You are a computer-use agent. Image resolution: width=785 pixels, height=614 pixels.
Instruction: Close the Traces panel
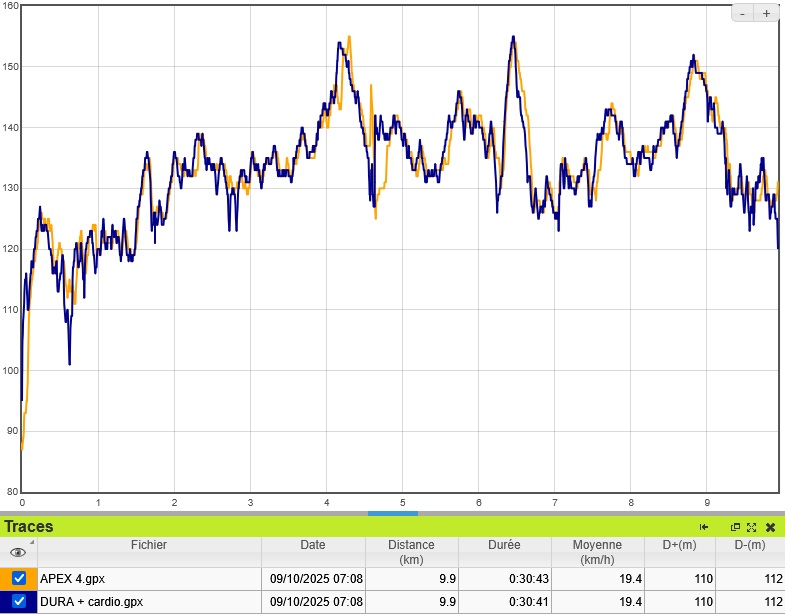pyautogui.click(x=770, y=527)
